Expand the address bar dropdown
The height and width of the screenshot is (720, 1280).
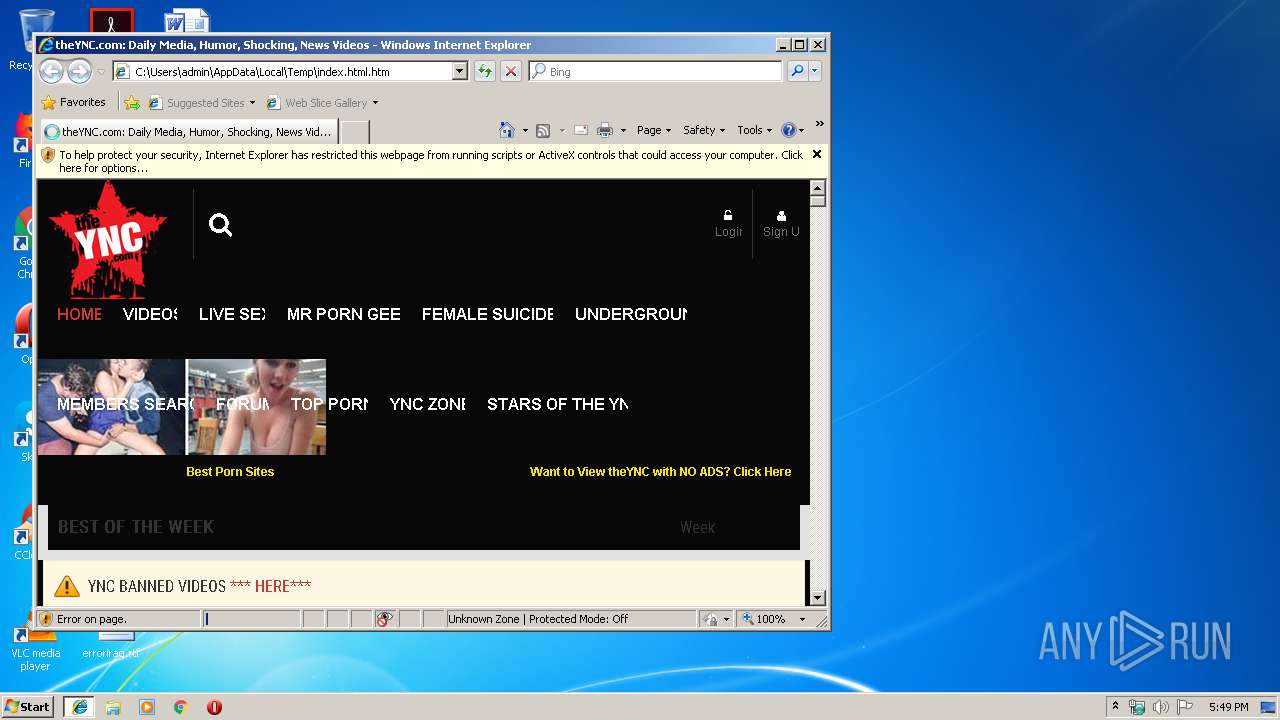click(x=460, y=71)
